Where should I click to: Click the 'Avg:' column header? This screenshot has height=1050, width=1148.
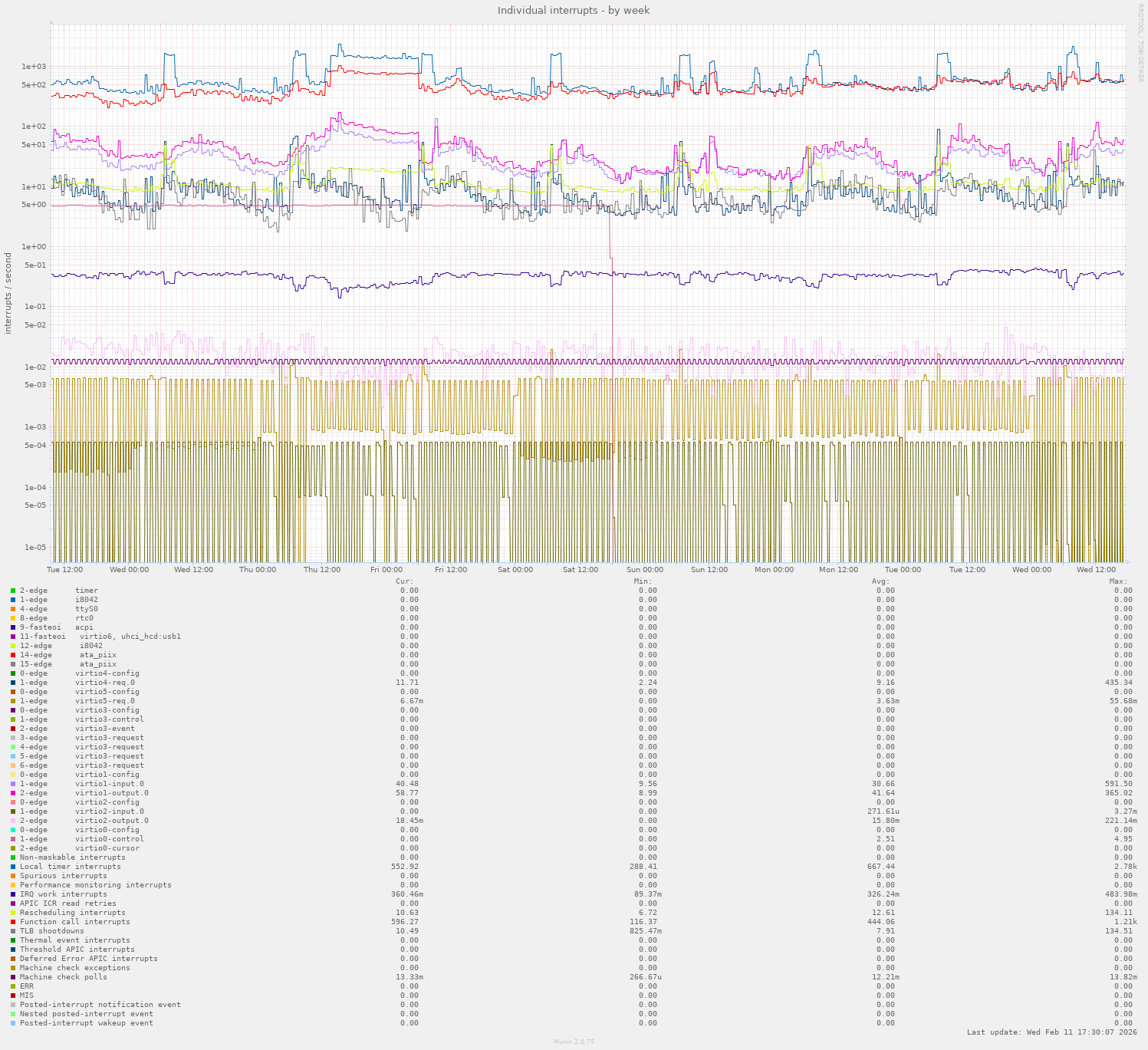881,581
